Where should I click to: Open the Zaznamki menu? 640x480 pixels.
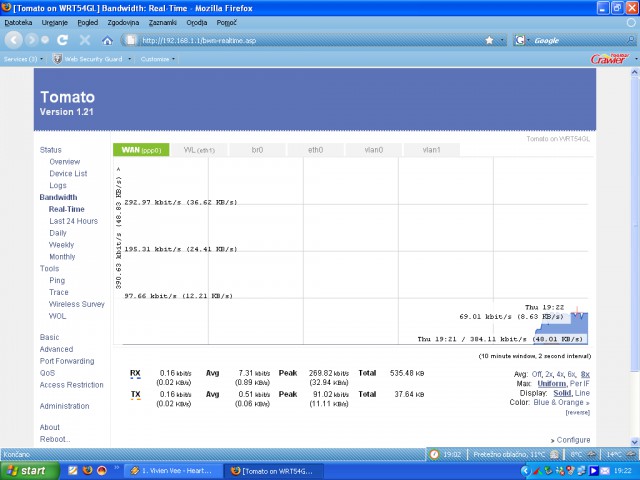click(162, 23)
